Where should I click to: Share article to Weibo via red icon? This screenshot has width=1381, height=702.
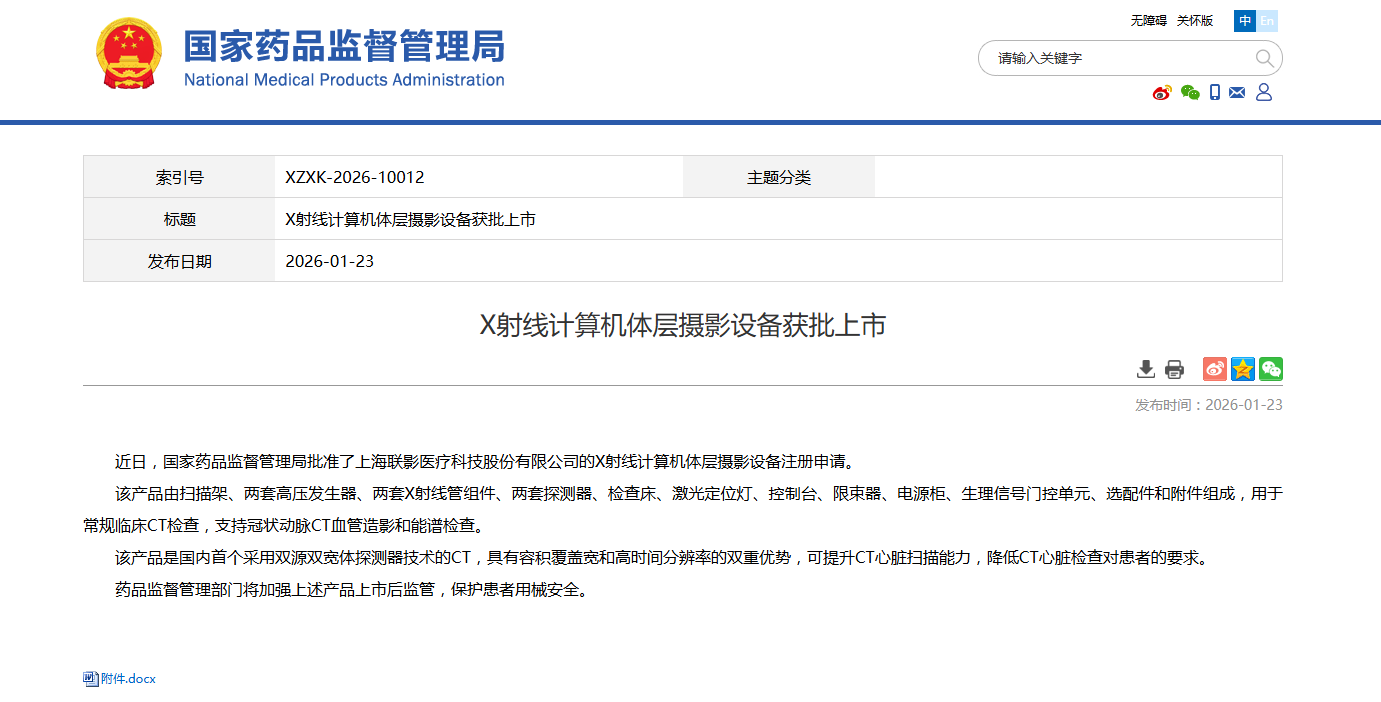coord(1214,369)
